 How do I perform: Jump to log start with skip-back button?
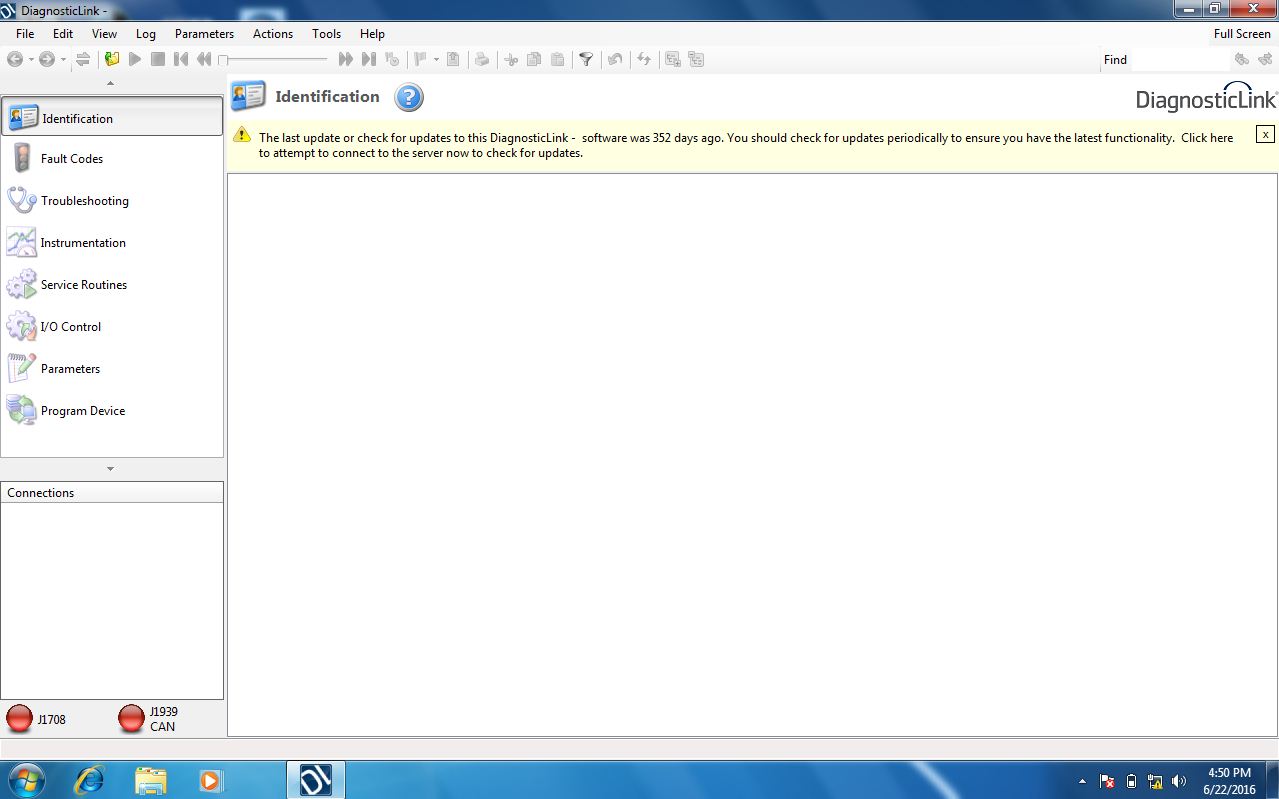click(x=180, y=60)
